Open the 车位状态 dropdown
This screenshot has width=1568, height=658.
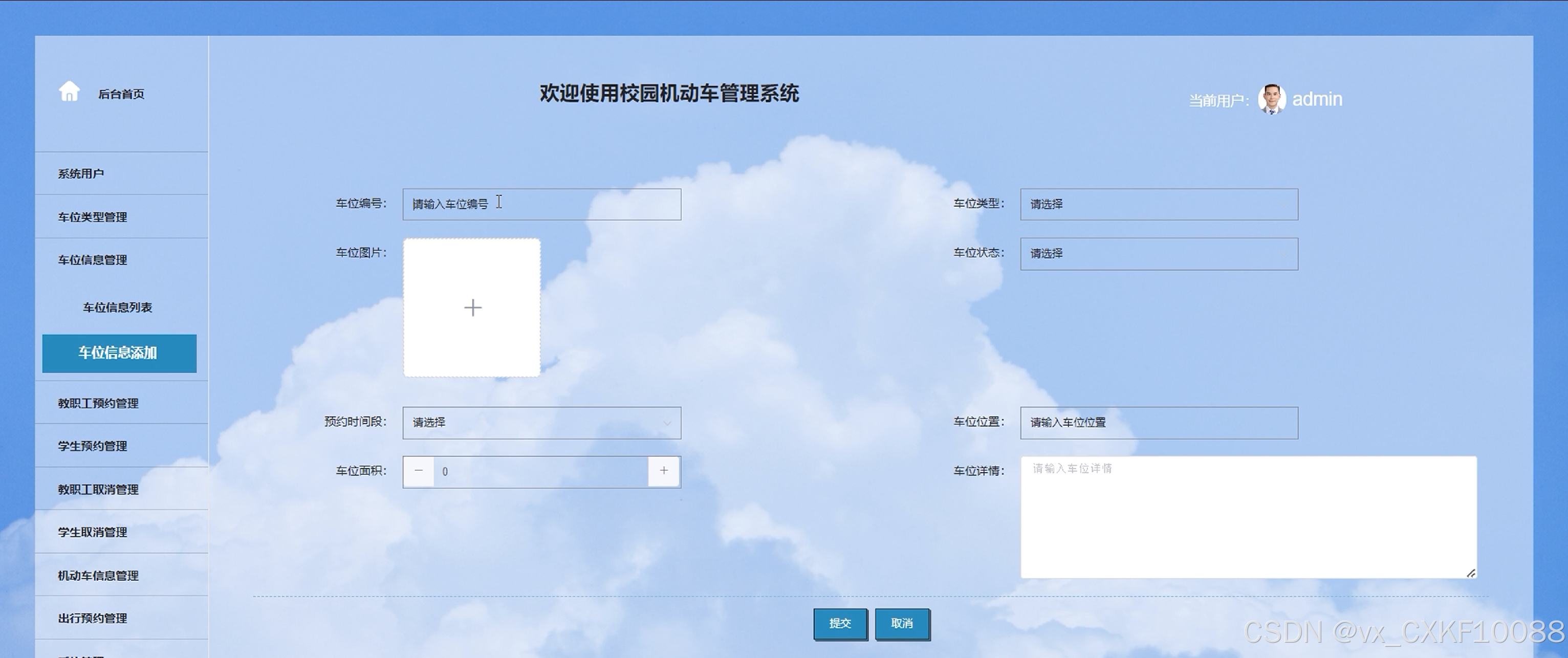[1159, 254]
